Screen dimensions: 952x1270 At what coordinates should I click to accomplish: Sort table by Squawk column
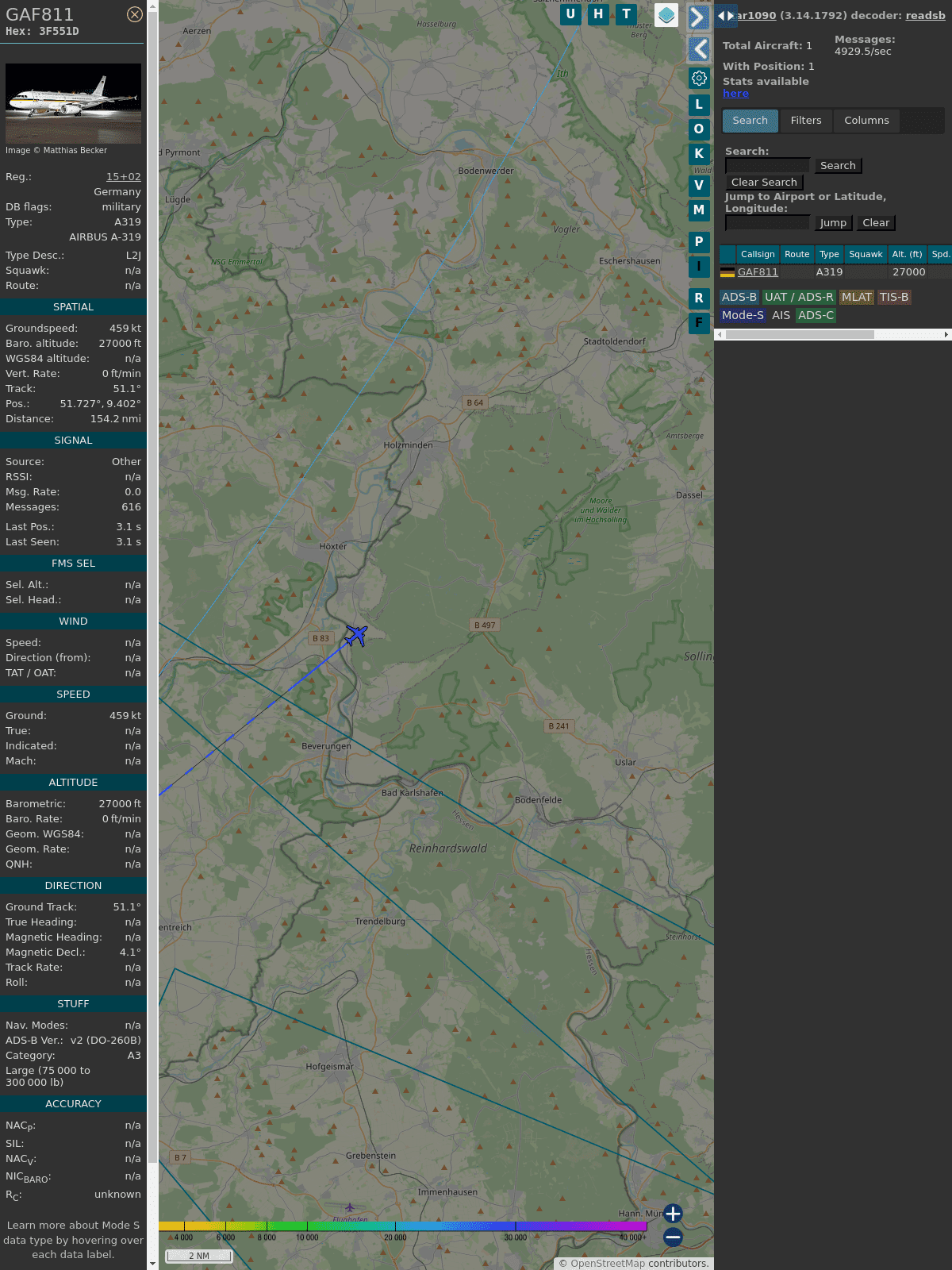[x=866, y=254]
